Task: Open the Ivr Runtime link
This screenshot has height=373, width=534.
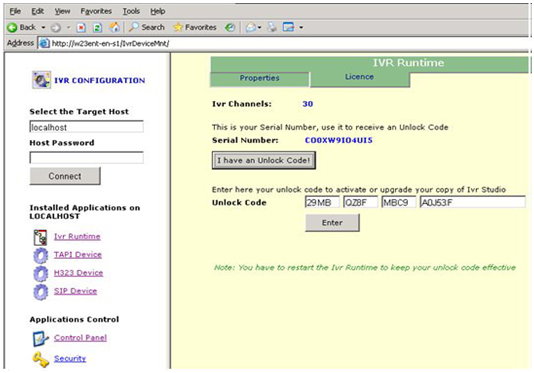Action: (77, 236)
